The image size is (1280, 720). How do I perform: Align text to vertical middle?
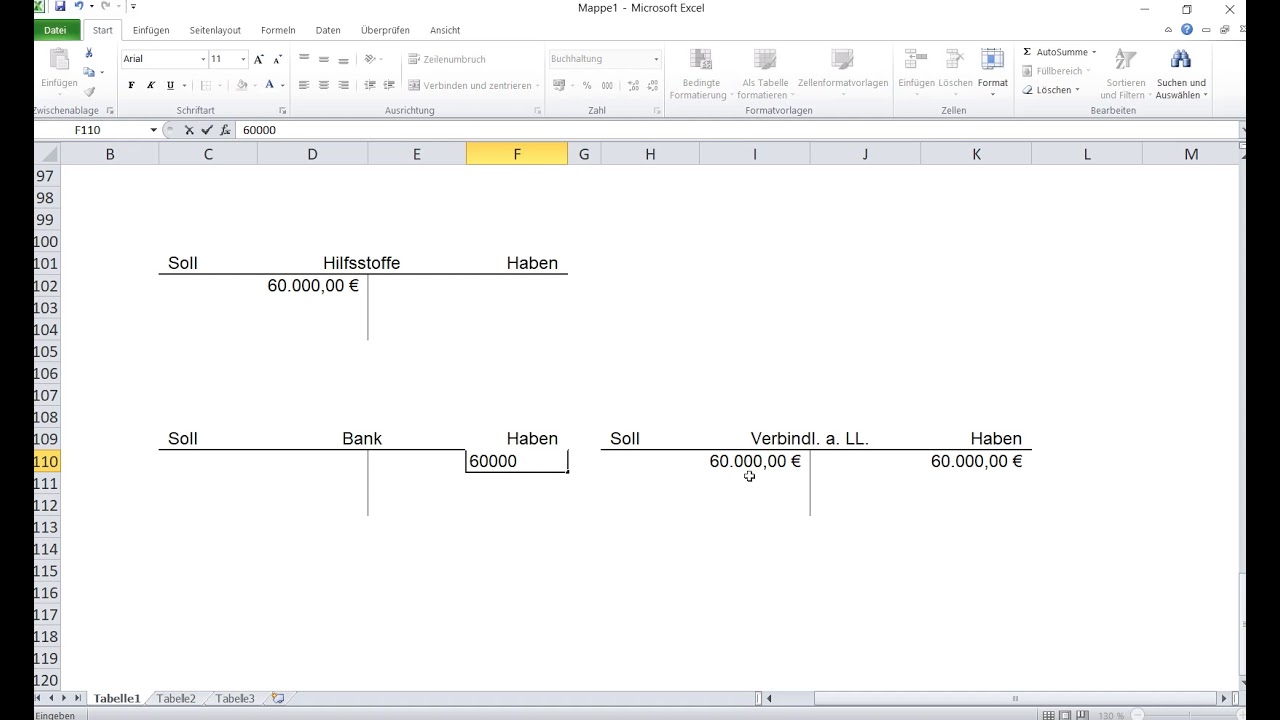(x=324, y=59)
